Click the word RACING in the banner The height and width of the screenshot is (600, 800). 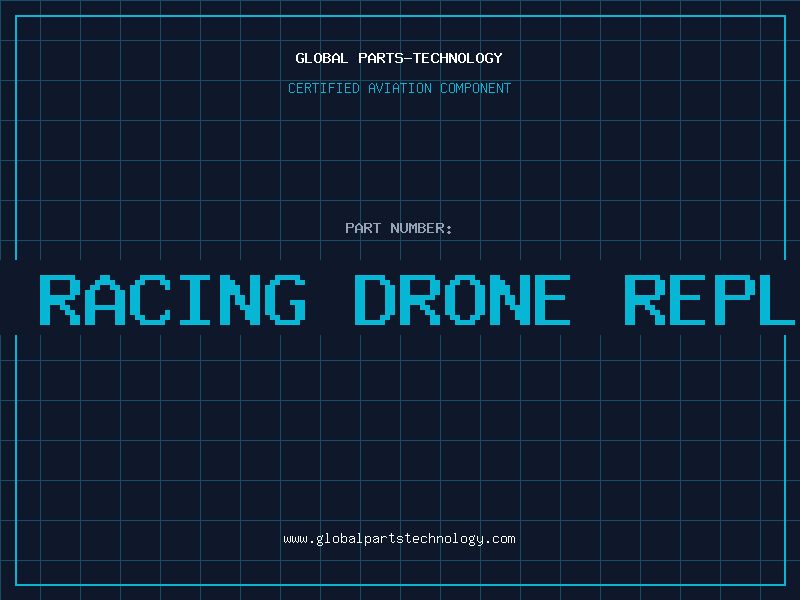click(172, 298)
